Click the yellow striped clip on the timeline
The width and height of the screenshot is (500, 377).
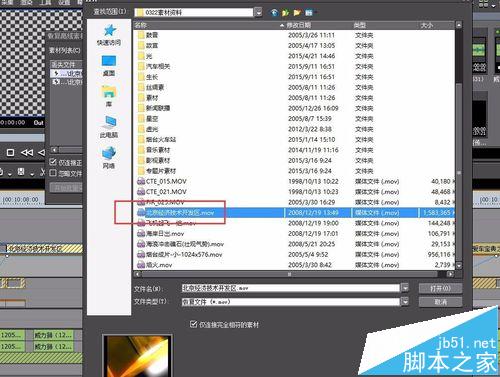[43, 248]
